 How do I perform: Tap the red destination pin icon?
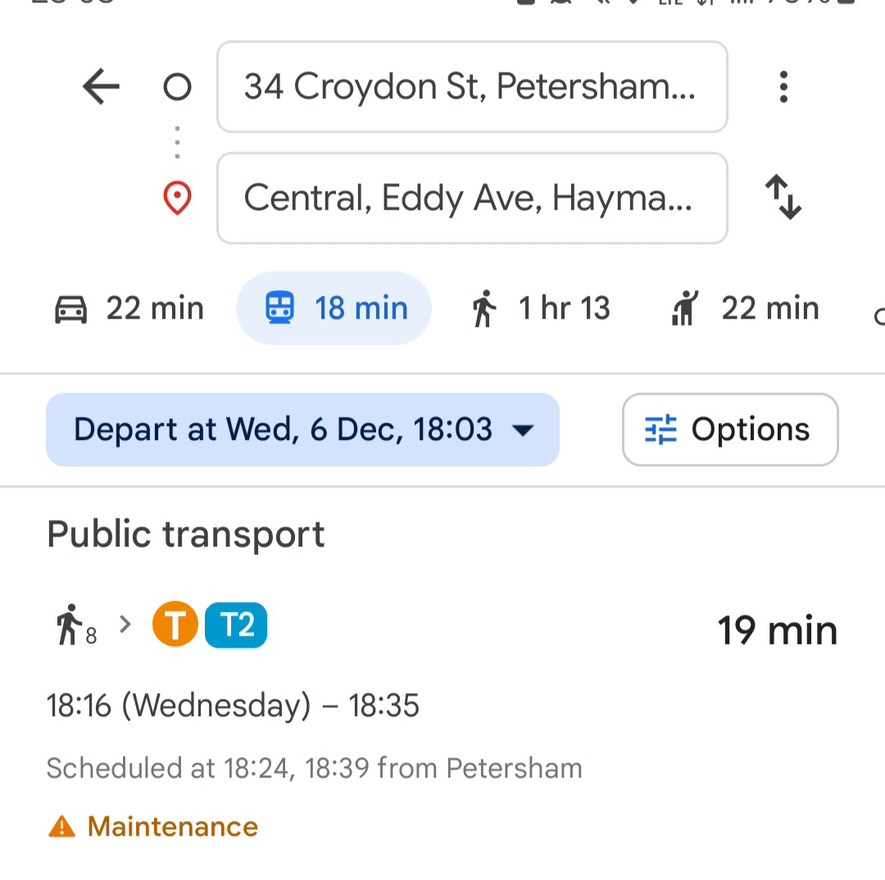point(177,198)
